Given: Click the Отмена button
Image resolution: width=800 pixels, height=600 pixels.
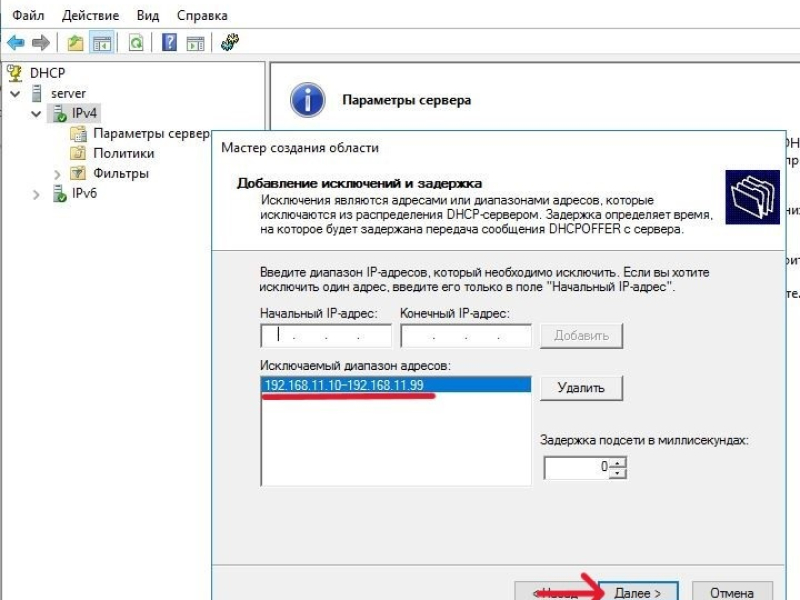Looking at the screenshot, I should click(x=732, y=592).
